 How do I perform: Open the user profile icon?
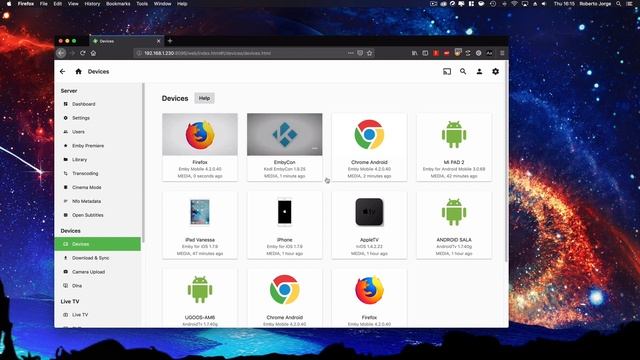[x=479, y=71]
